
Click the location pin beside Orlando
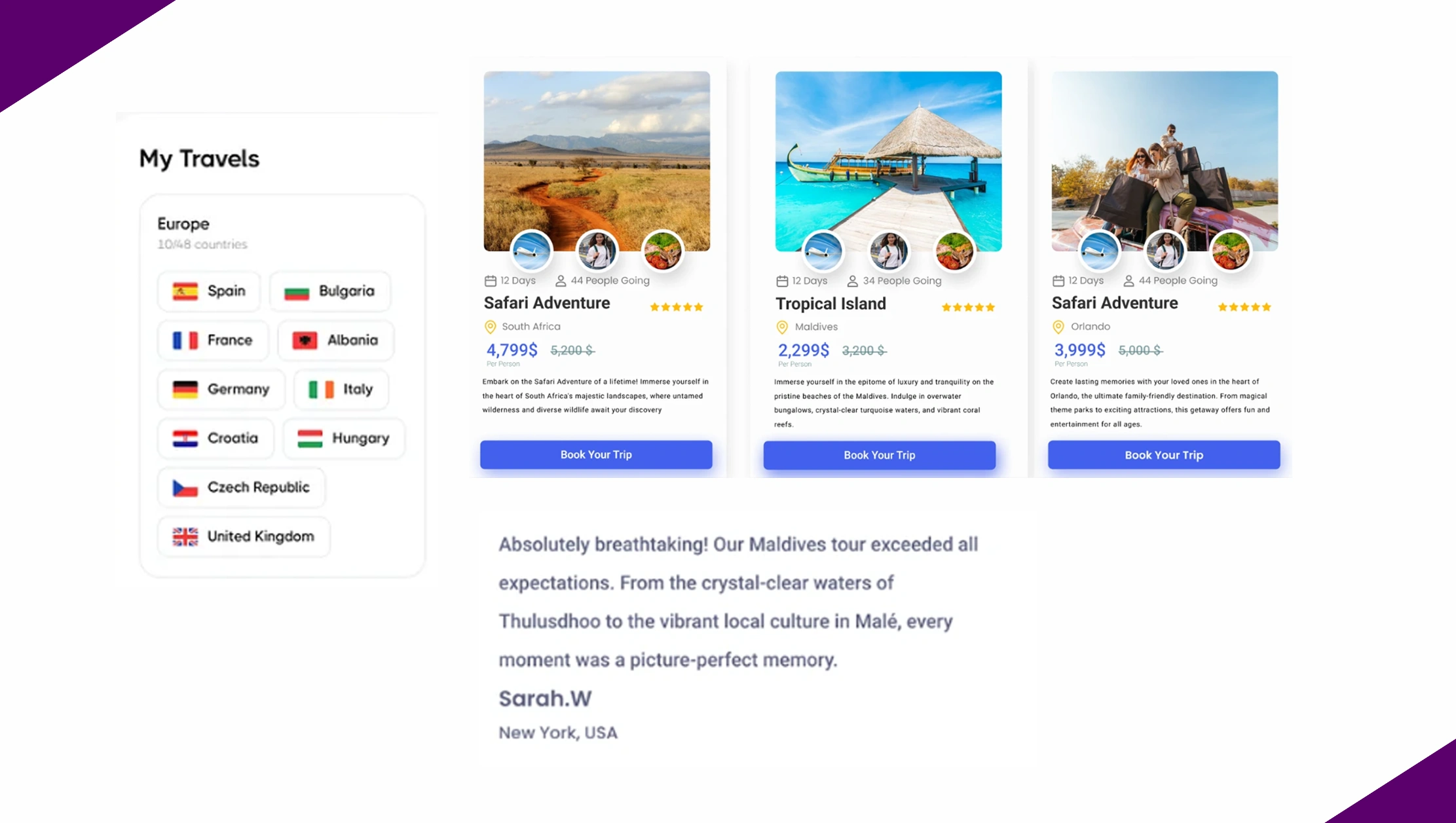(1058, 327)
